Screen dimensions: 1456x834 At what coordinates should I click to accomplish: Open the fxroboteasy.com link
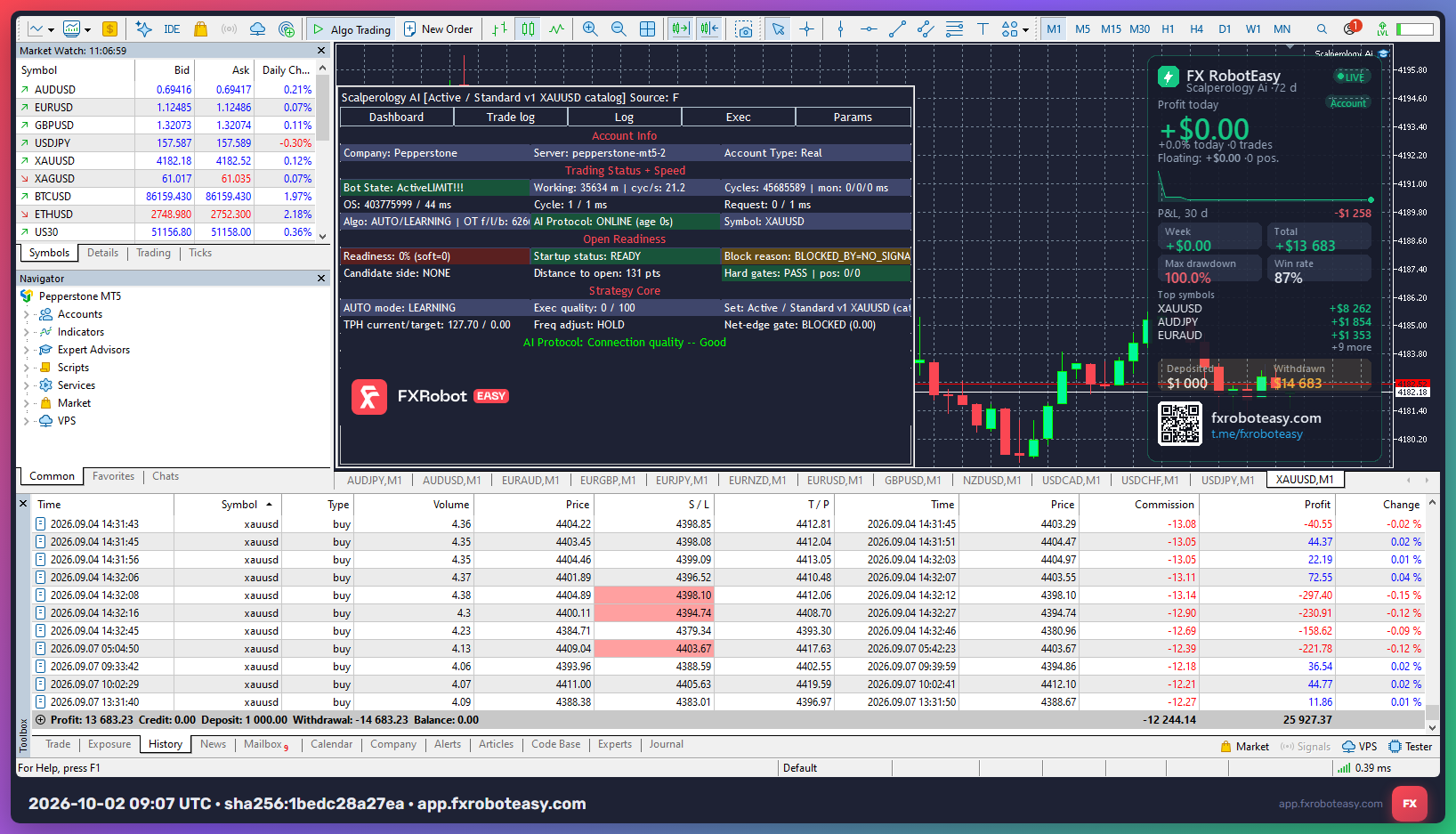pyautogui.click(x=1266, y=418)
